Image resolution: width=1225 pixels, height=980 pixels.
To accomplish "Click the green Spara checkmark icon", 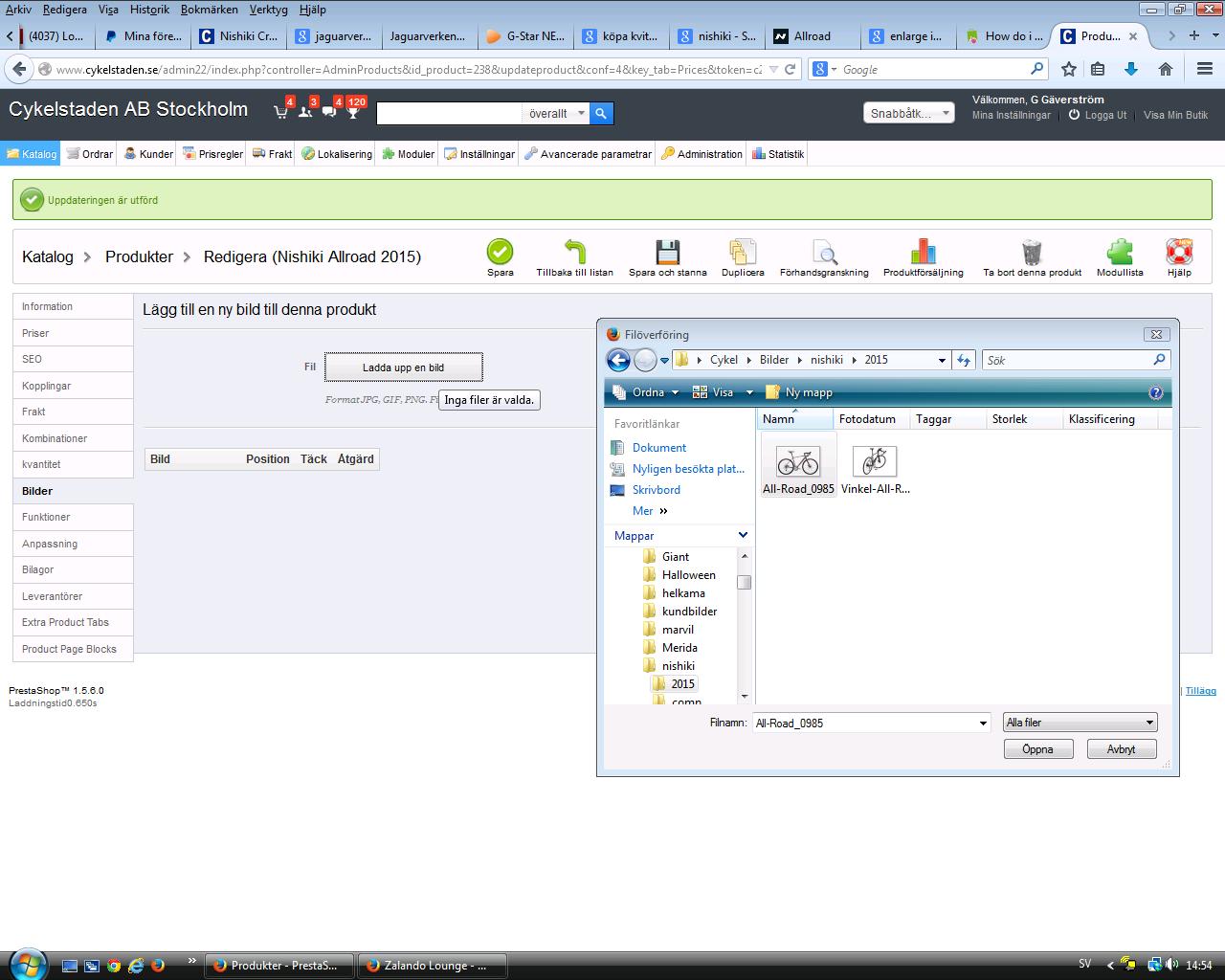I will (500, 252).
